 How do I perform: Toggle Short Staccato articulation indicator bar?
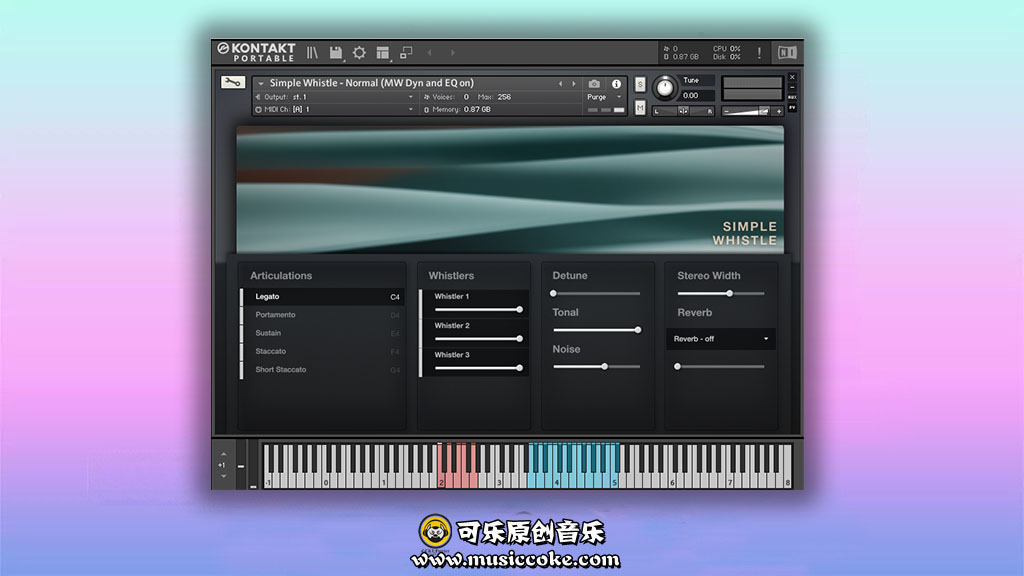(x=242, y=370)
